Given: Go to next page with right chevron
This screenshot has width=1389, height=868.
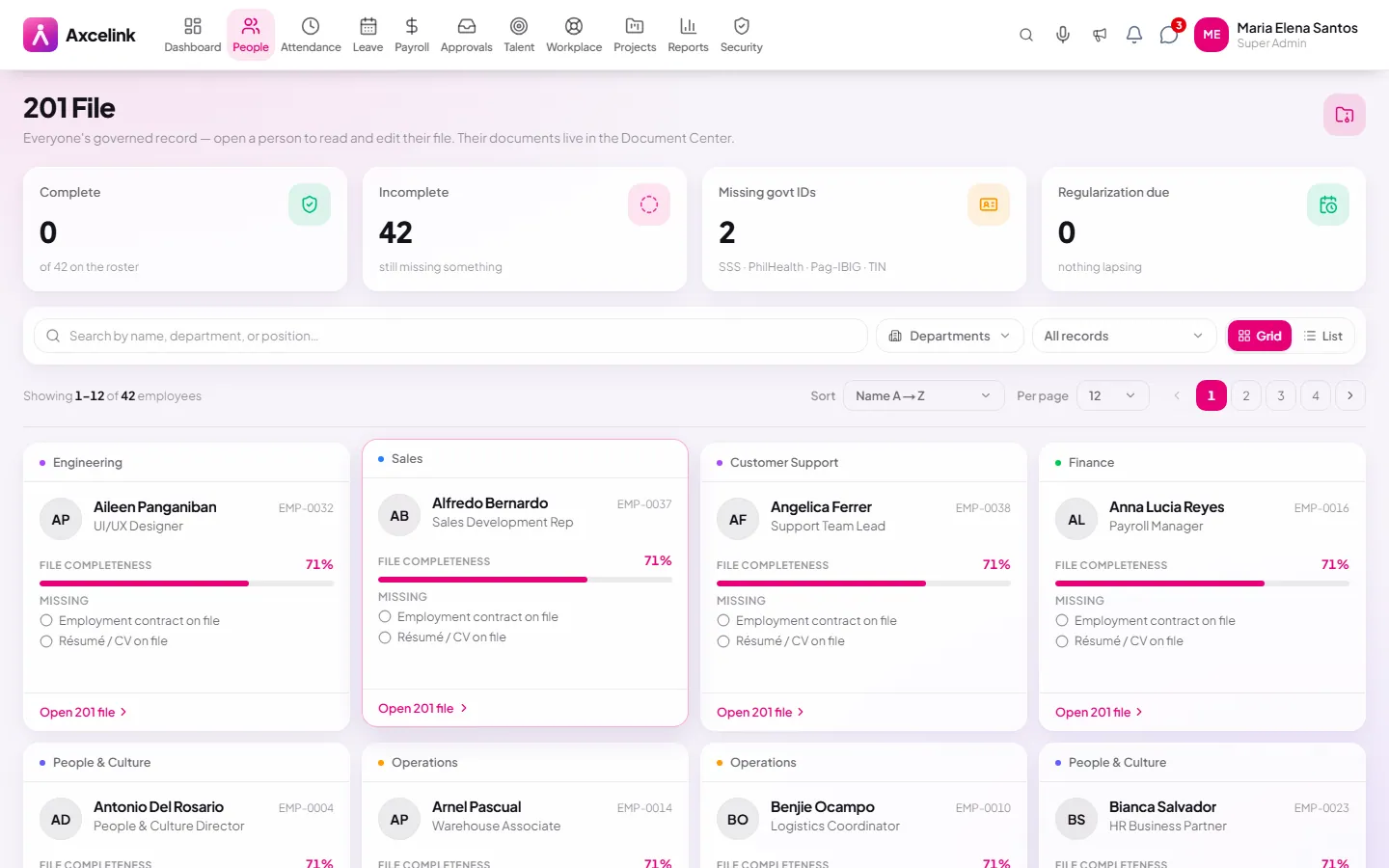Looking at the screenshot, I should [x=1350, y=395].
